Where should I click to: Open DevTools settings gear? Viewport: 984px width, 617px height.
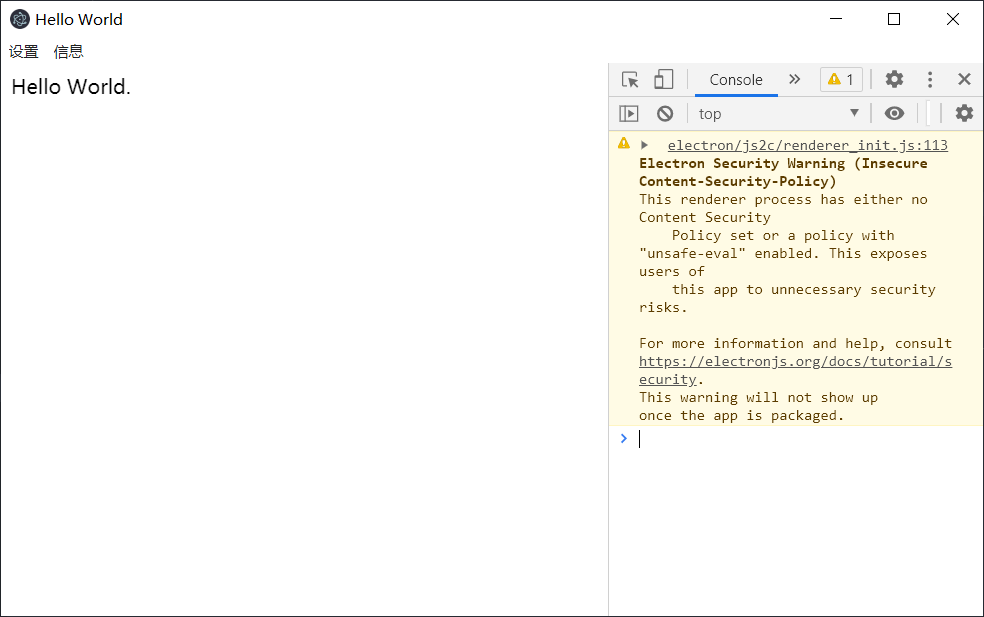(x=894, y=79)
